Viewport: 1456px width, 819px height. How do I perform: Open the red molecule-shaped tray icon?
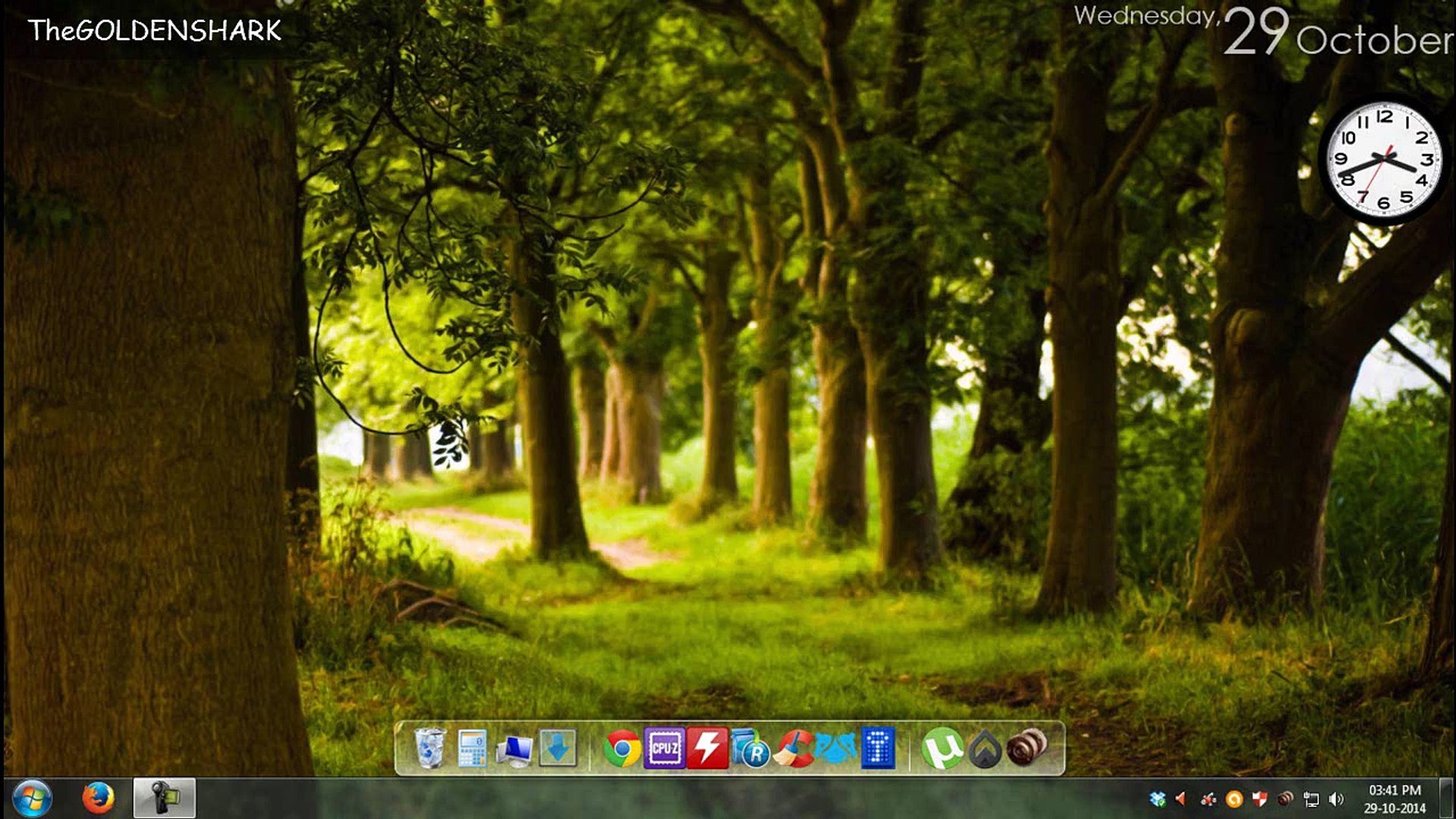[x=1208, y=799]
